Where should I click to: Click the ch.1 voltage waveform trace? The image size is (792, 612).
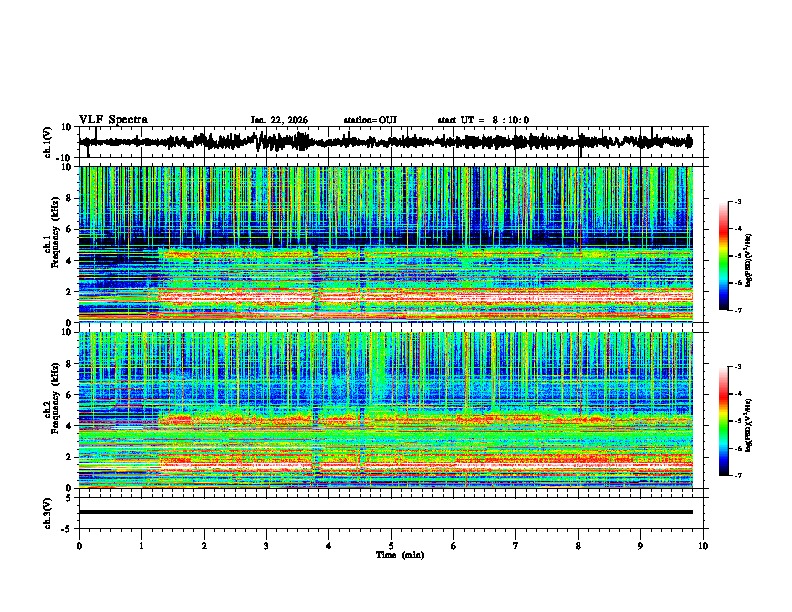click(385, 142)
